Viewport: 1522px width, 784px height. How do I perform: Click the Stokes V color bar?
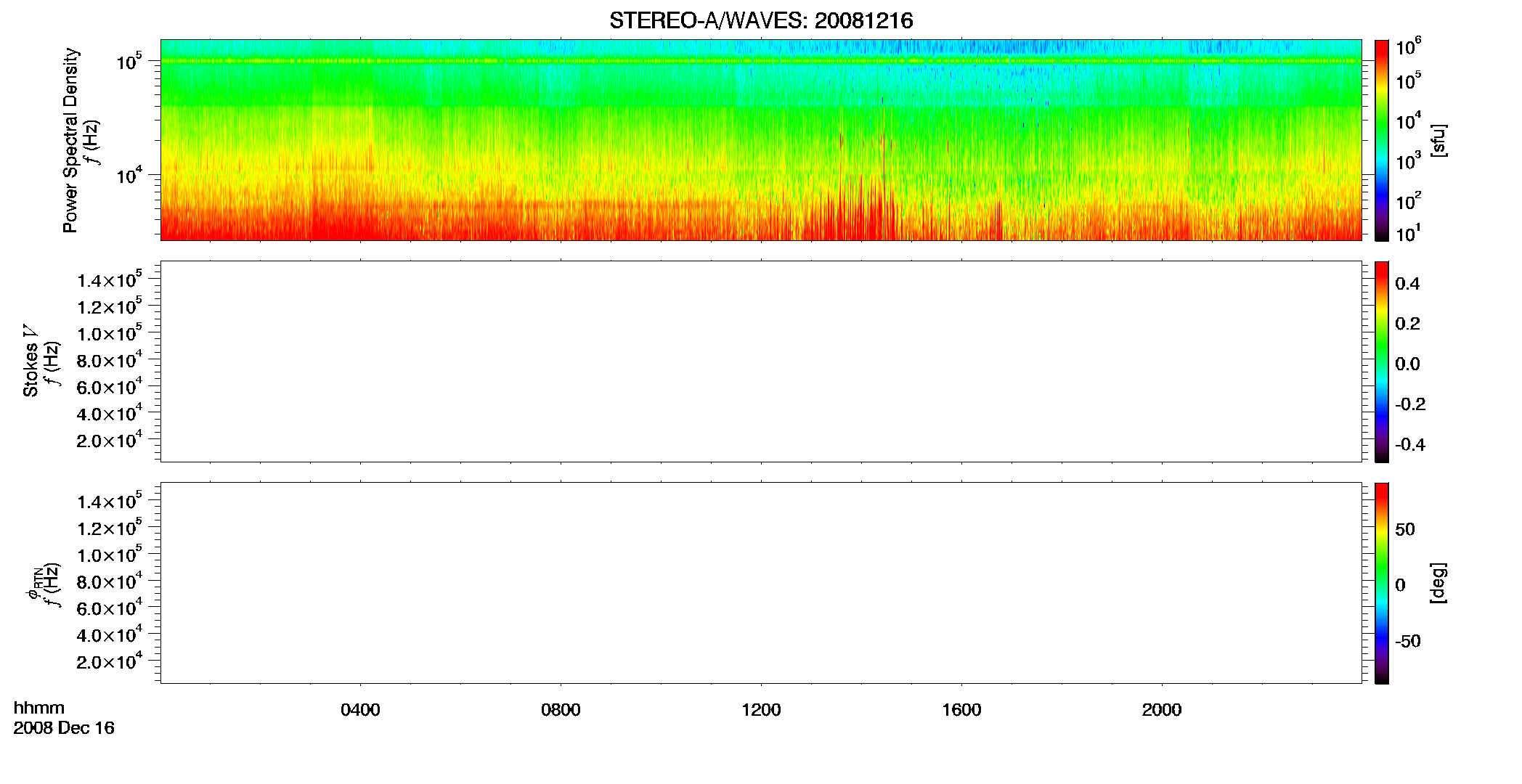(1382, 362)
